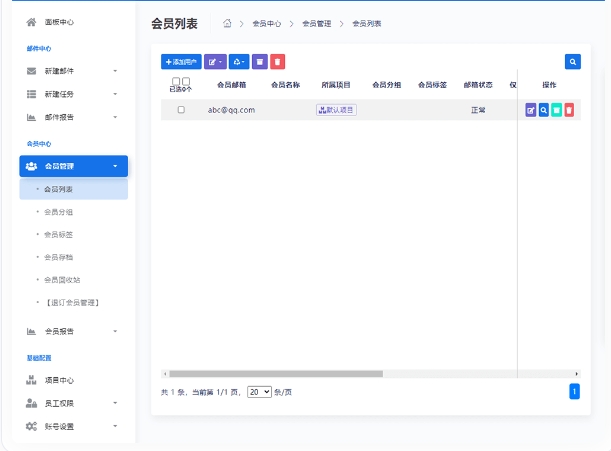The image size is (611, 451).
Task: Click the gears icon beside 账号设置
Action: pos(32,426)
